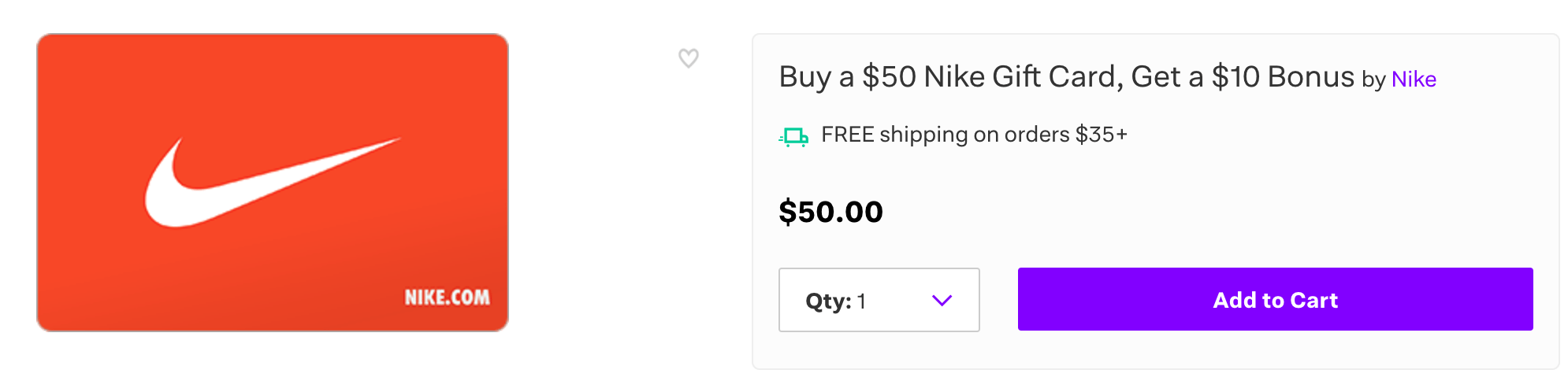1568x392 pixels.
Task: Click the white Nike swoosh logo
Action: click(273, 183)
